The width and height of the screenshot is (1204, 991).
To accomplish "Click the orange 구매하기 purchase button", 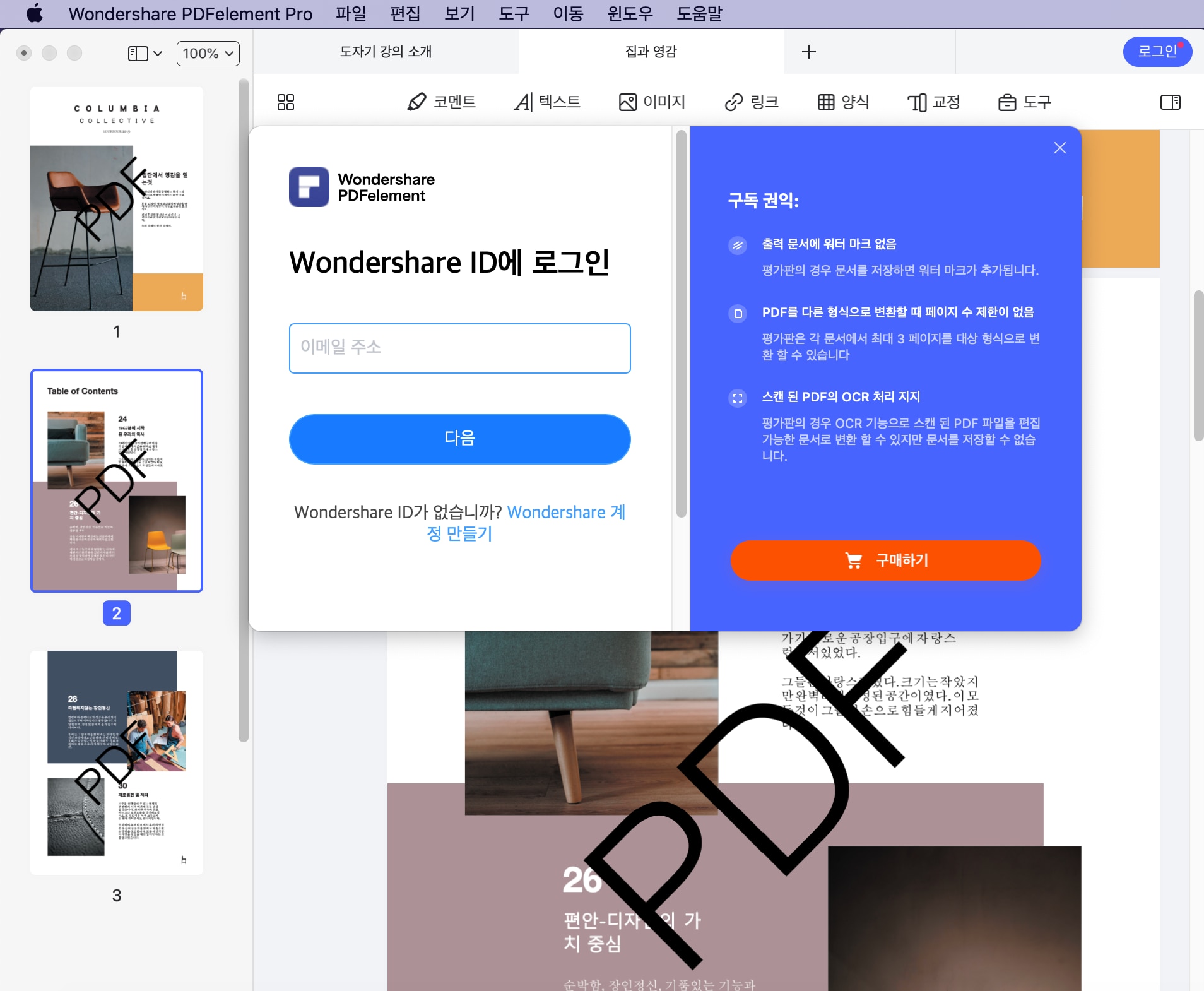I will pyautogui.click(x=886, y=561).
